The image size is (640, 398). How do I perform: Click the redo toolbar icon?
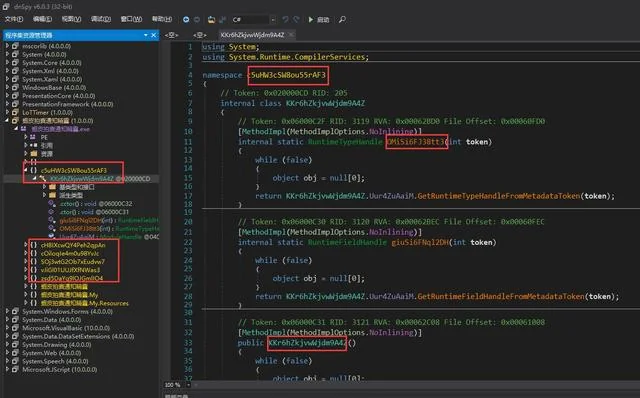pos(296,19)
